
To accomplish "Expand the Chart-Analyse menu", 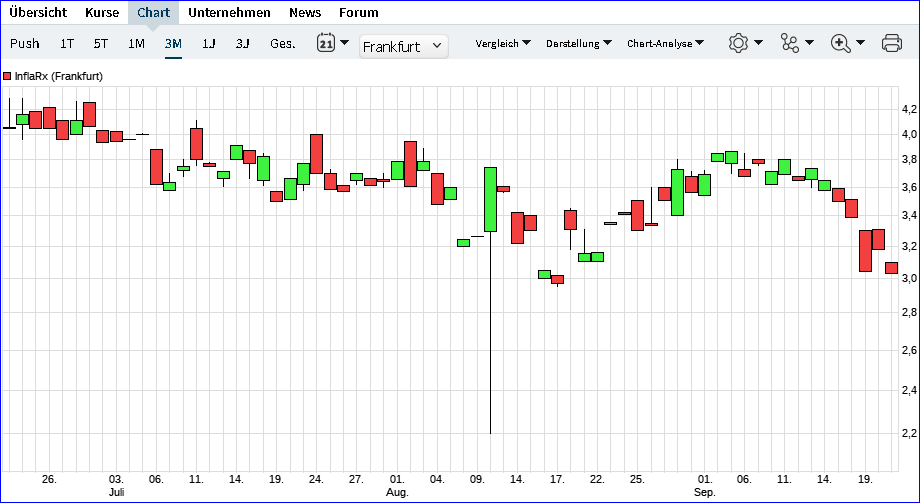I will click(x=665, y=43).
